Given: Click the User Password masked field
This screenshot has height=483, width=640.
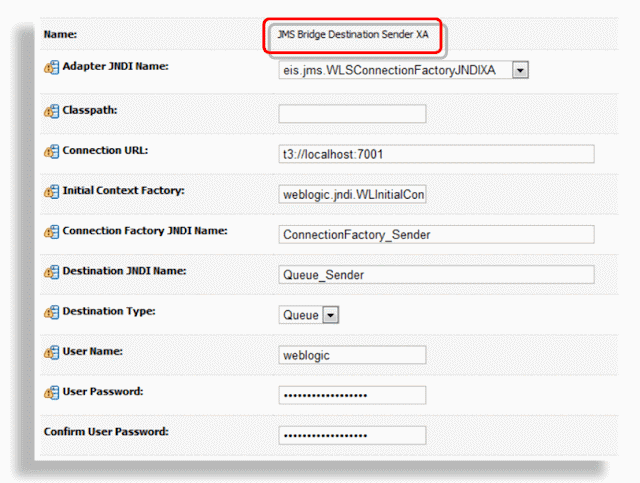Looking at the screenshot, I should tap(352, 395).
